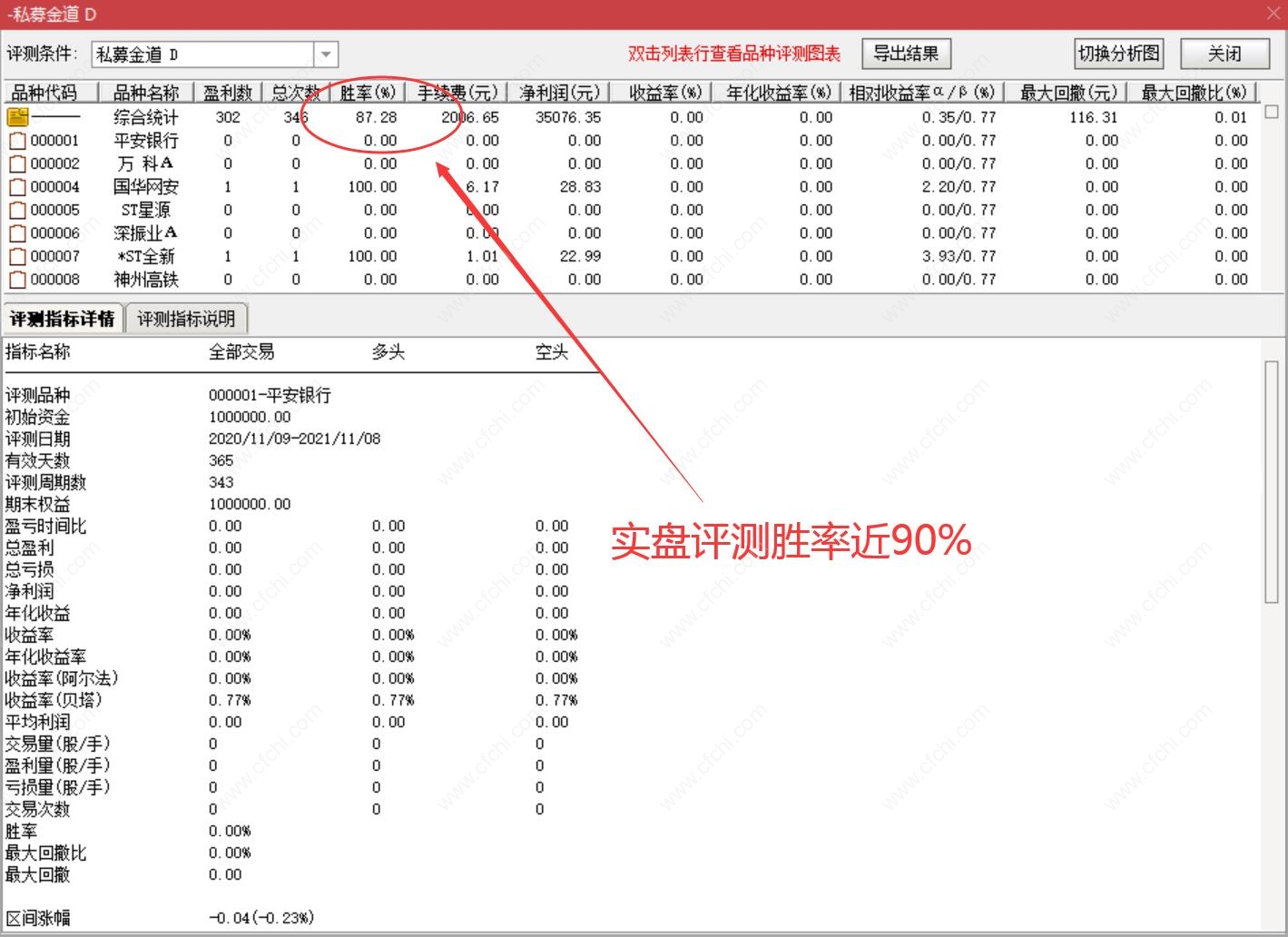Click the 116.31 max drawdown value
This screenshot has width=1288, height=937.
pyautogui.click(x=1093, y=117)
